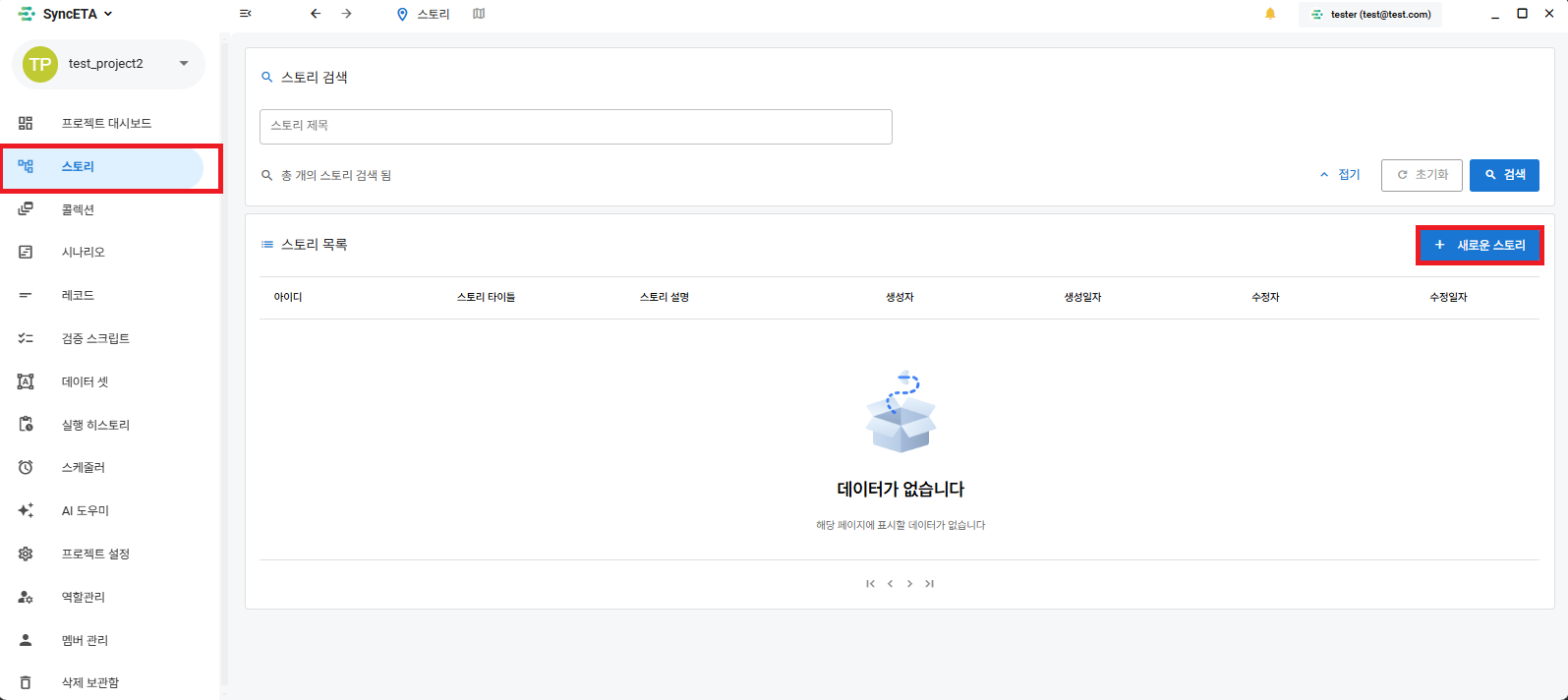This screenshot has height=700, width=1568.
Task: Open 스케줄러 from the sidebar
Action: click(84, 467)
